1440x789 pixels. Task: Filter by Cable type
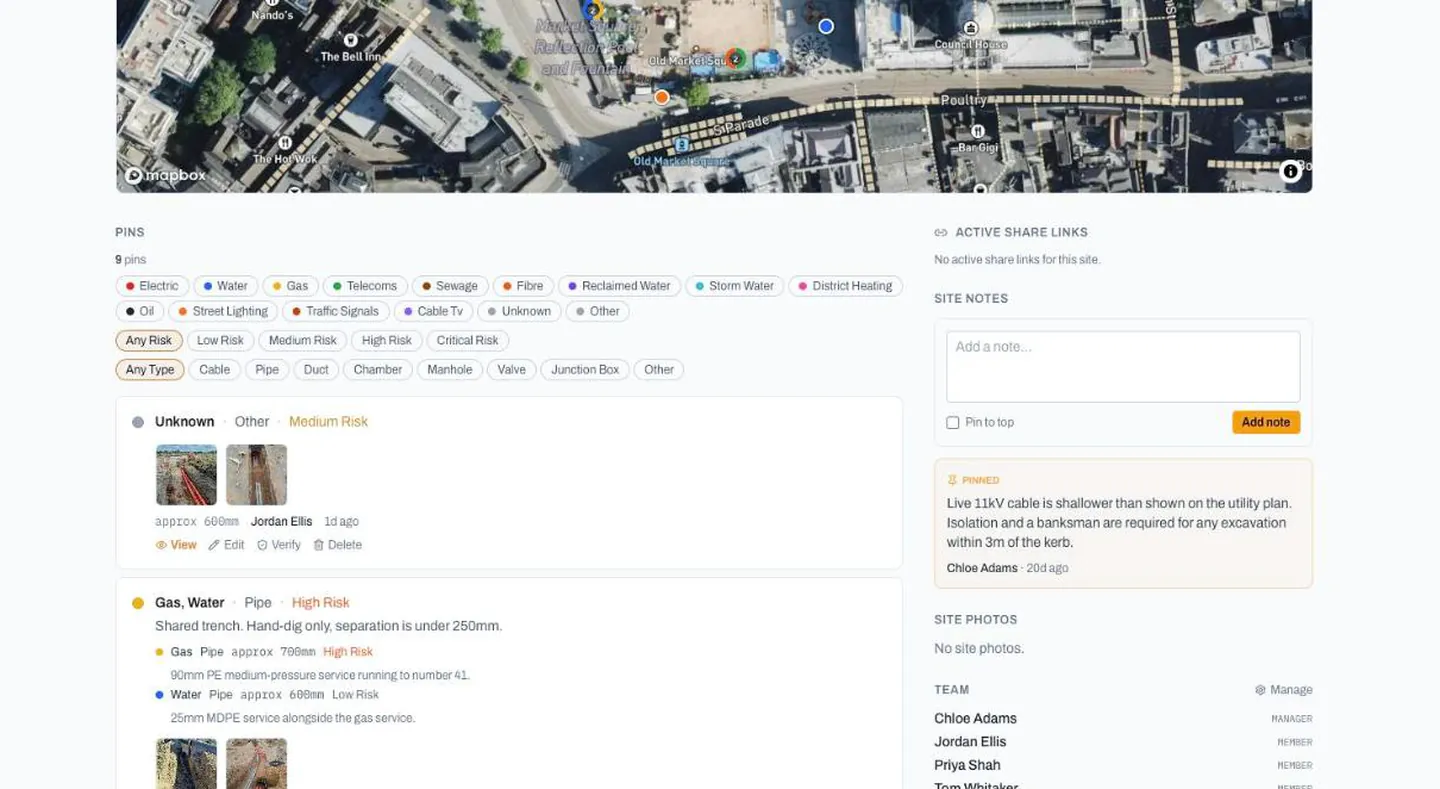(215, 369)
